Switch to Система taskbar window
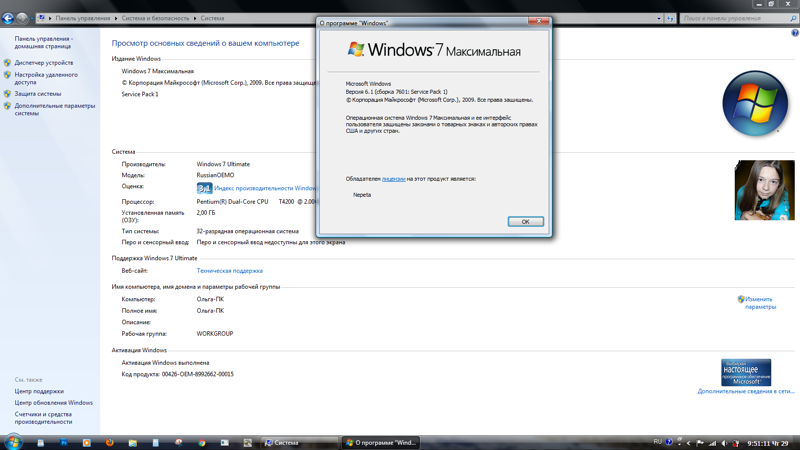800x450 pixels. [300, 443]
